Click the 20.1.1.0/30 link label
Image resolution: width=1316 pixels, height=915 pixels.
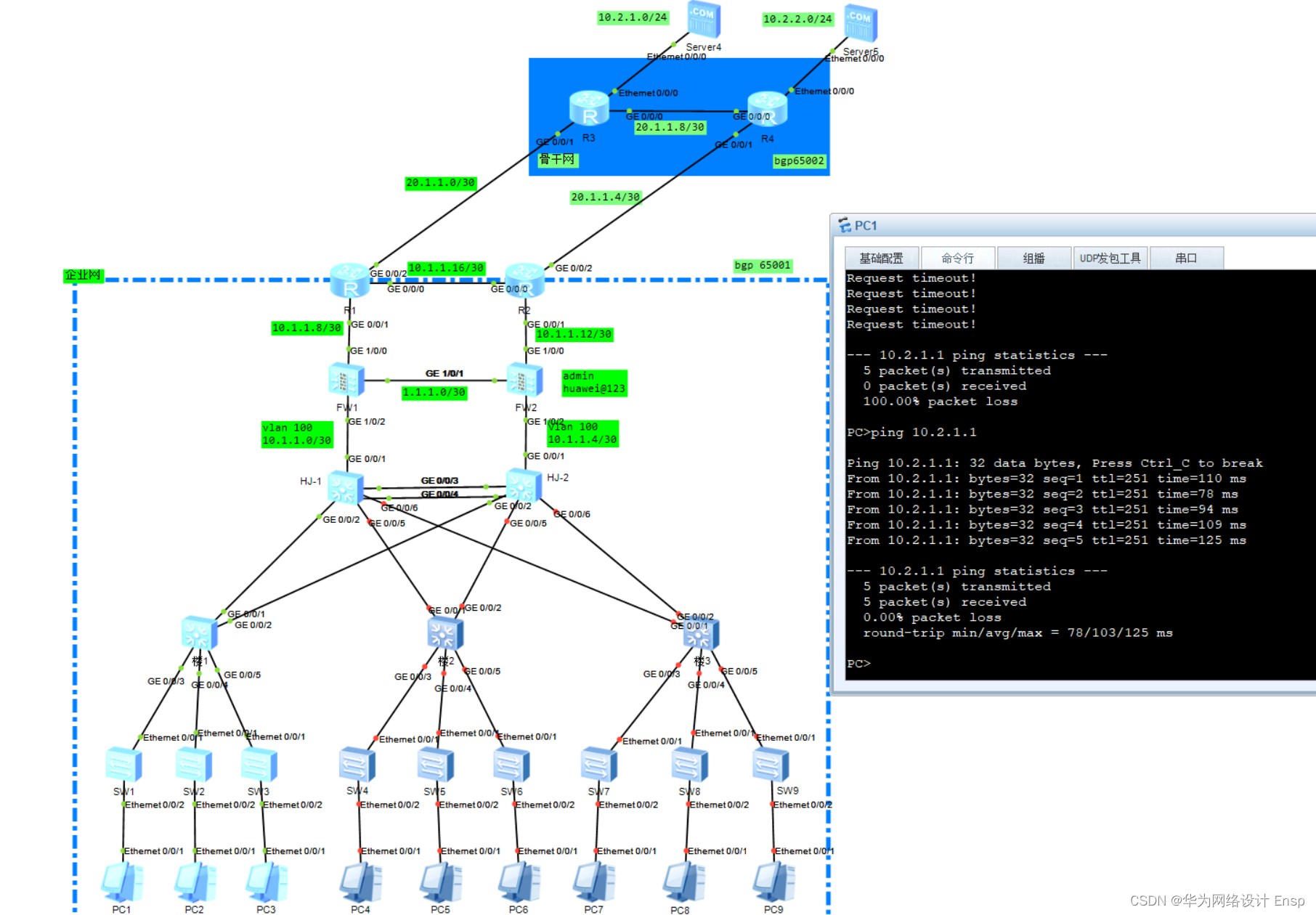(441, 183)
